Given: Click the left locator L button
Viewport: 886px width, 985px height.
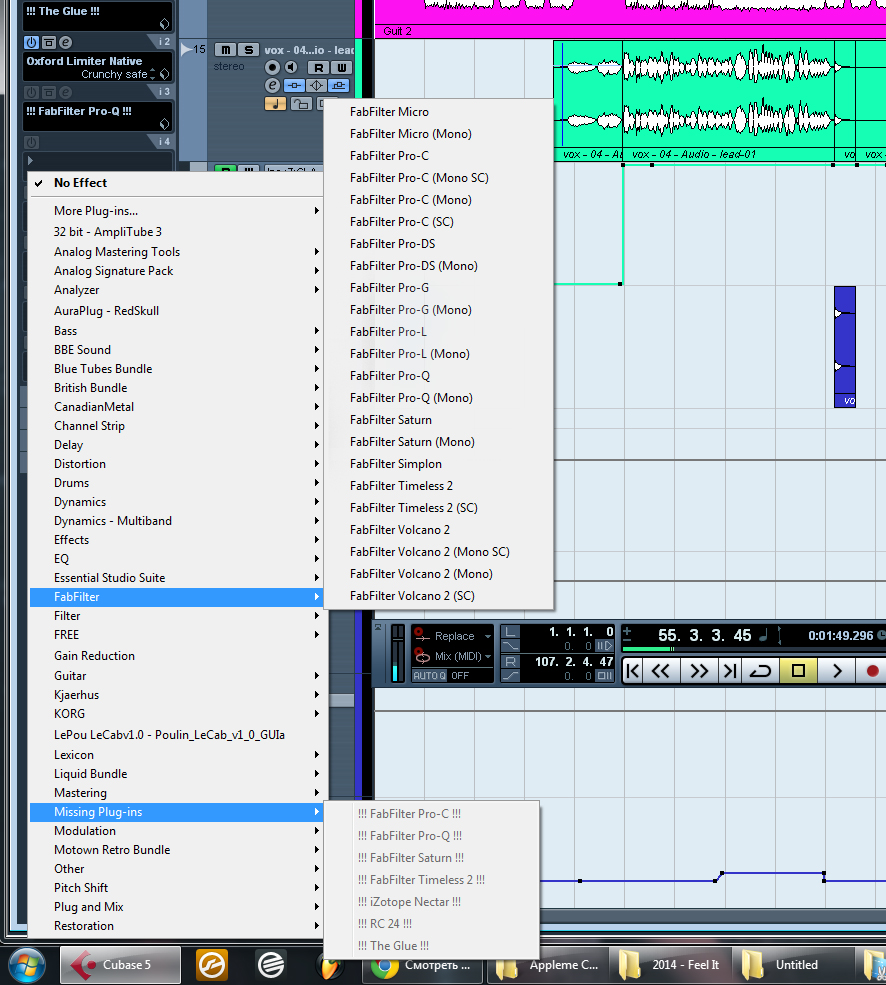Looking at the screenshot, I should pyautogui.click(x=511, y=631).
